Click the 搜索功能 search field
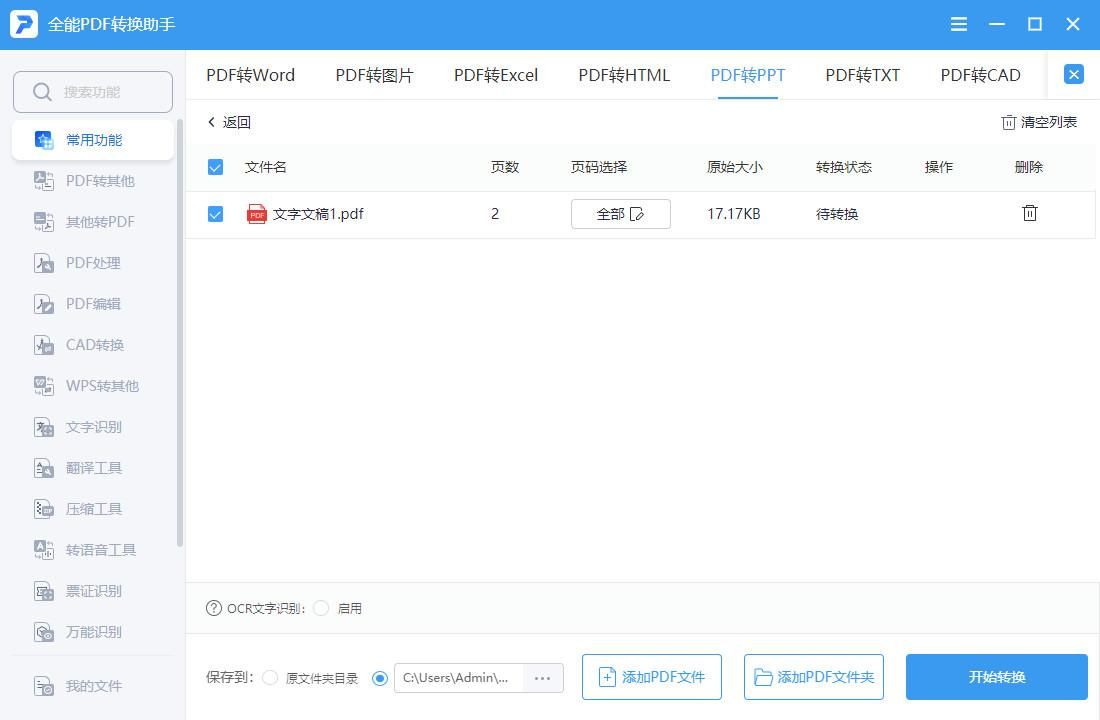This screenshot has width=1100, height=720. pos(93,92)
